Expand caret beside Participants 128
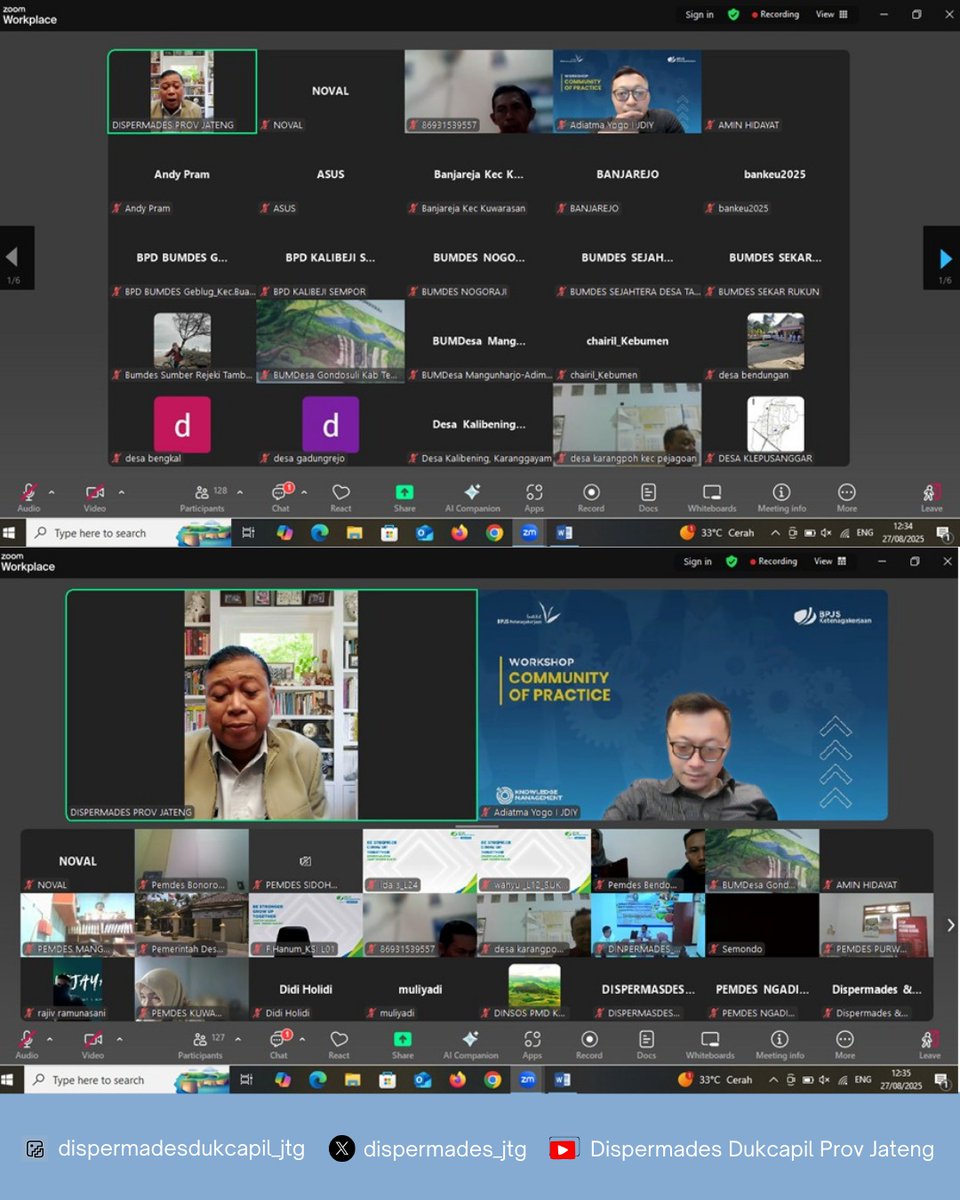This screenshot has width=960, height=1200. click(x=238, y=492)
